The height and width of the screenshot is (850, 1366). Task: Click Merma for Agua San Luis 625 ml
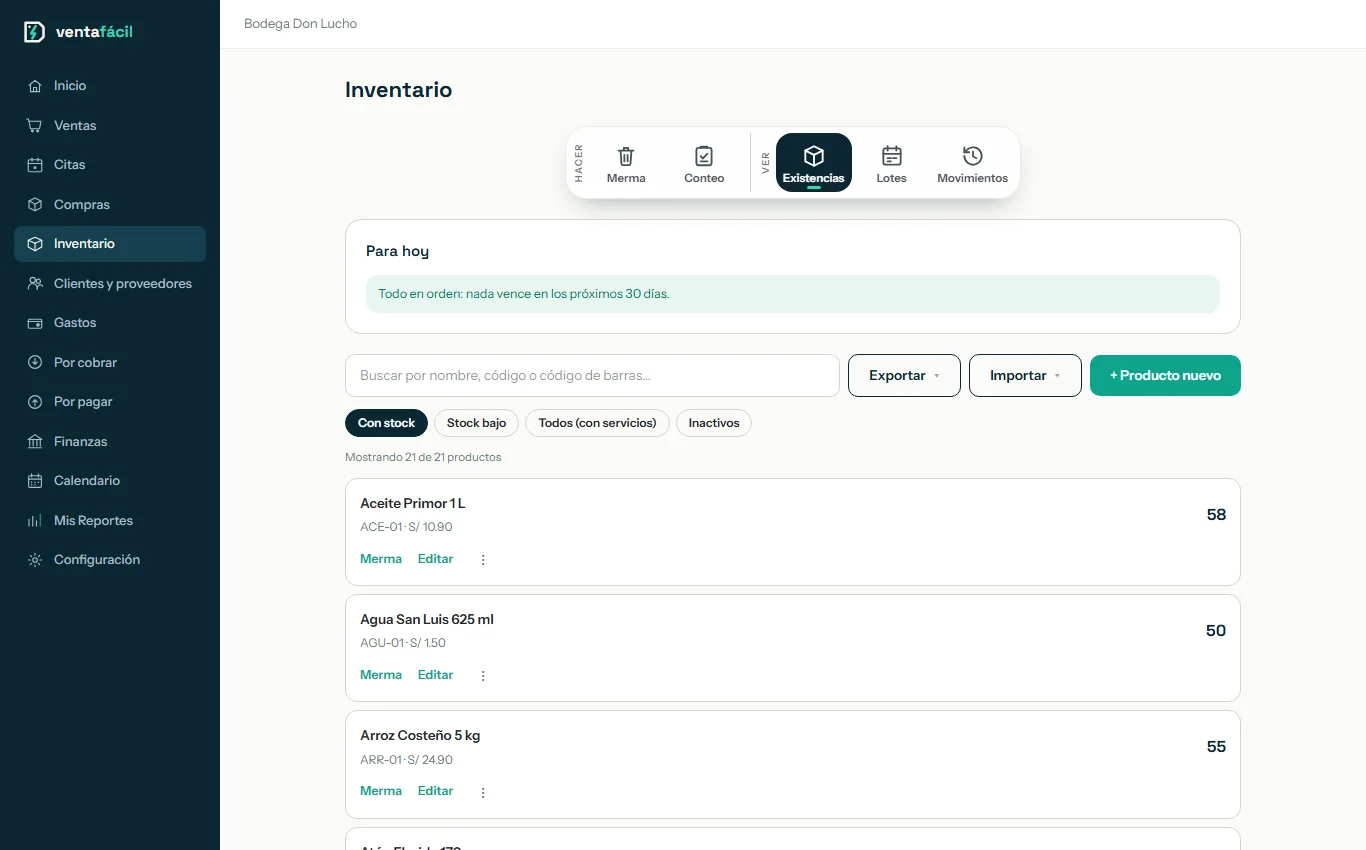(x=381, y=675)
